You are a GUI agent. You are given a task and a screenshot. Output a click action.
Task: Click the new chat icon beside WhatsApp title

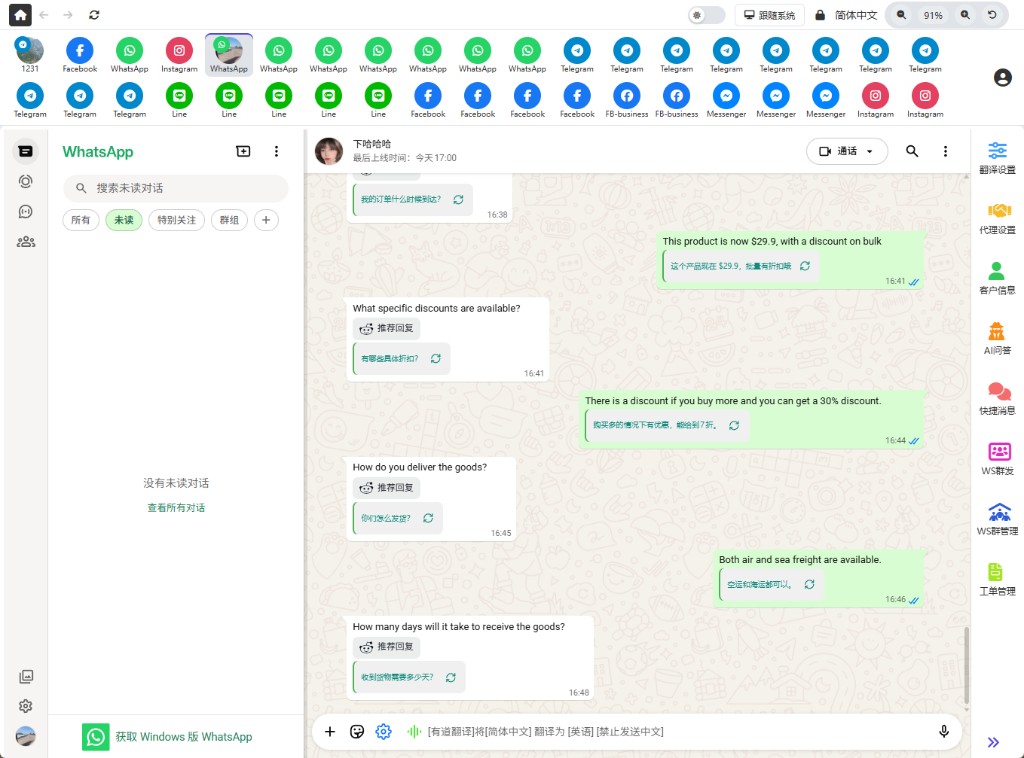tap(243, 151)
